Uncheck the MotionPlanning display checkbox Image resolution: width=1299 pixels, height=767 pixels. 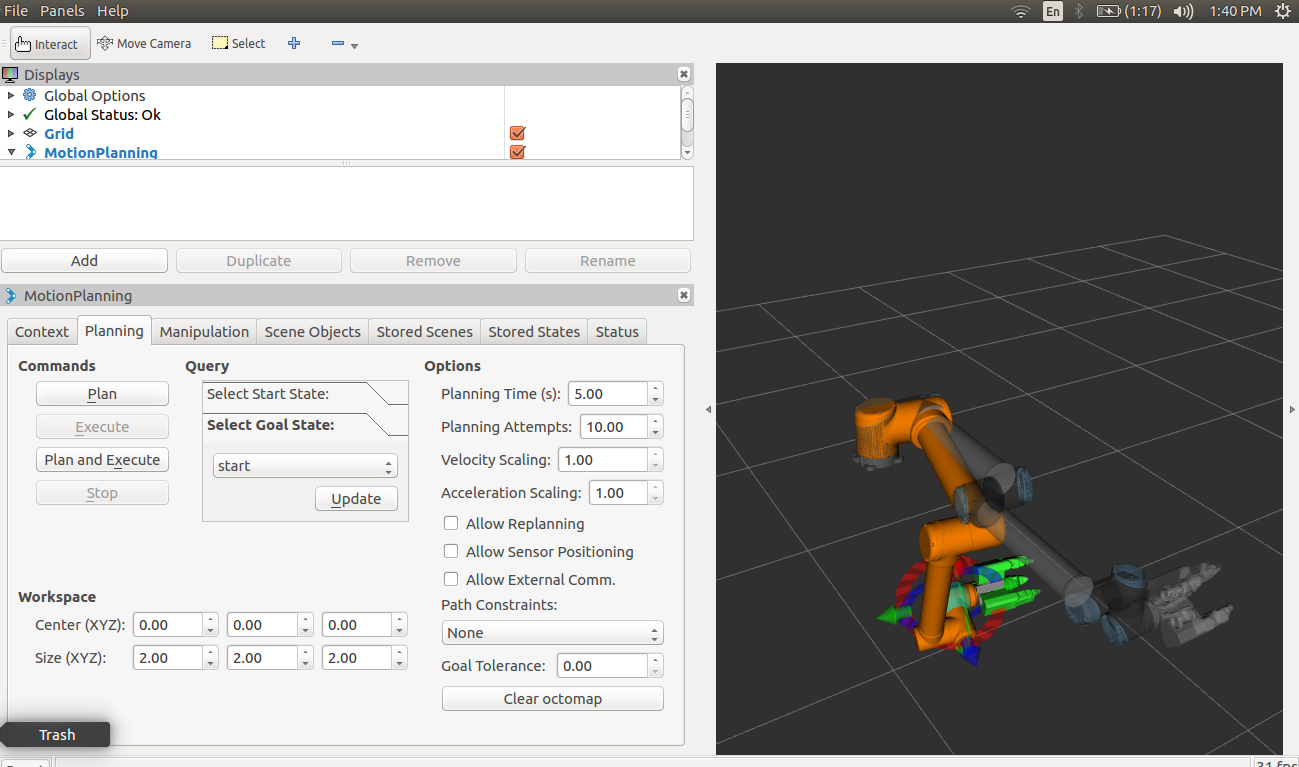pyautogui.click(x=517, y=152)
